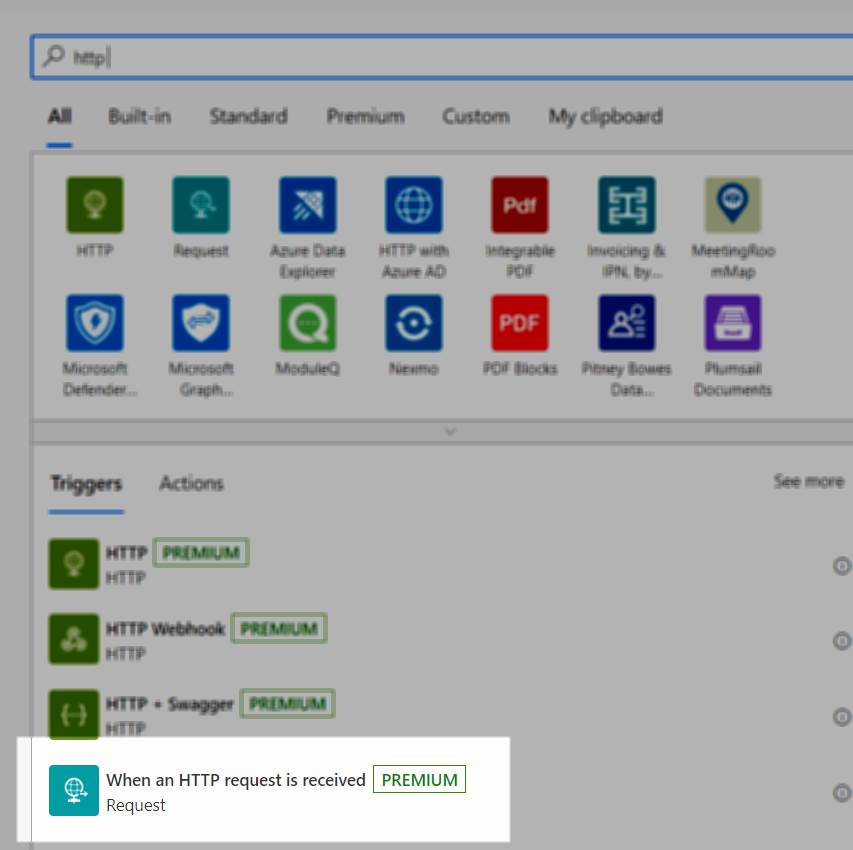Select the HTTP connector icon
853x850 pixels.
click(x=95, y=206)
